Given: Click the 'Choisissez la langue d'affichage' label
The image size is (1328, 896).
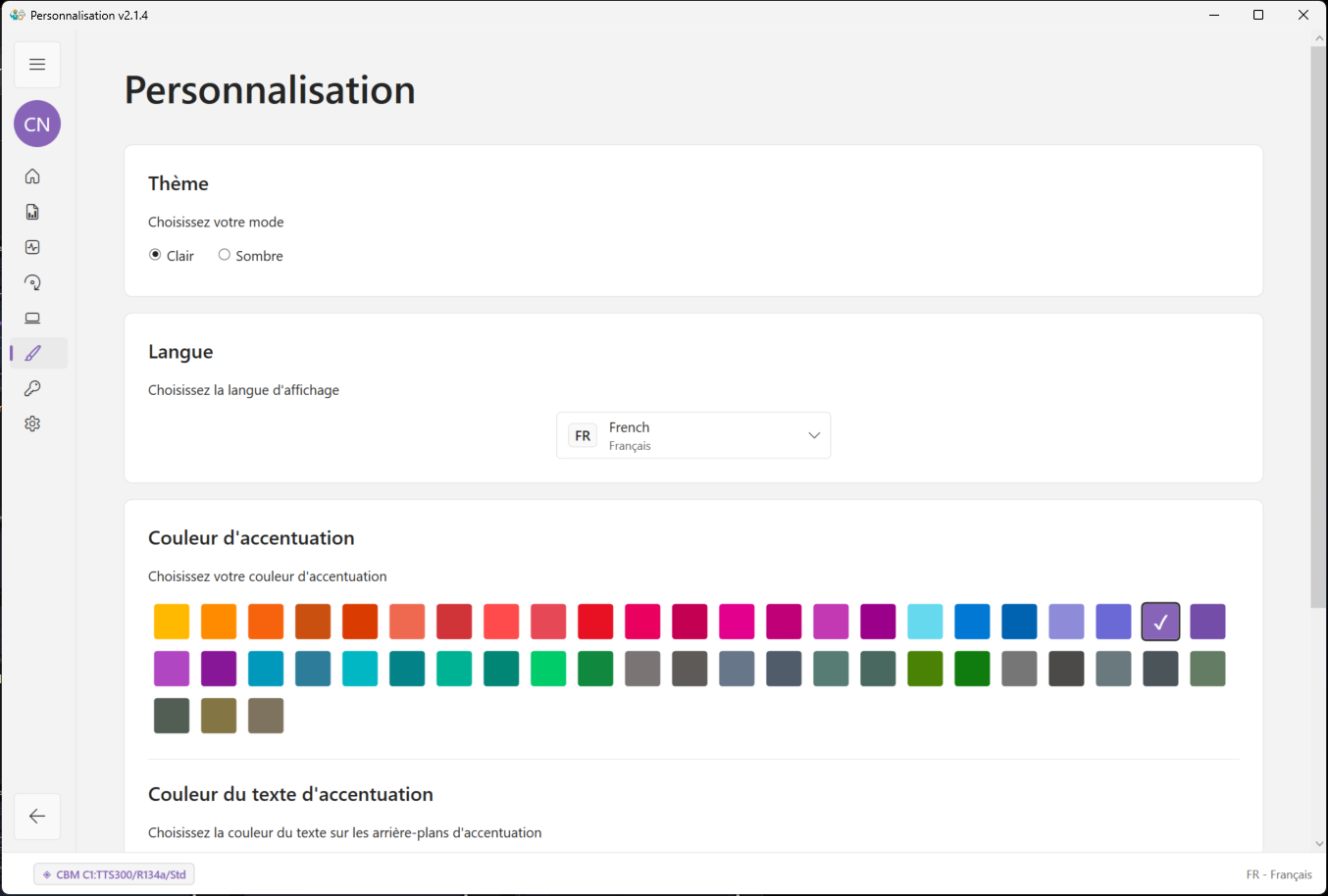Looking at the screenshot, I should (243, 390).
